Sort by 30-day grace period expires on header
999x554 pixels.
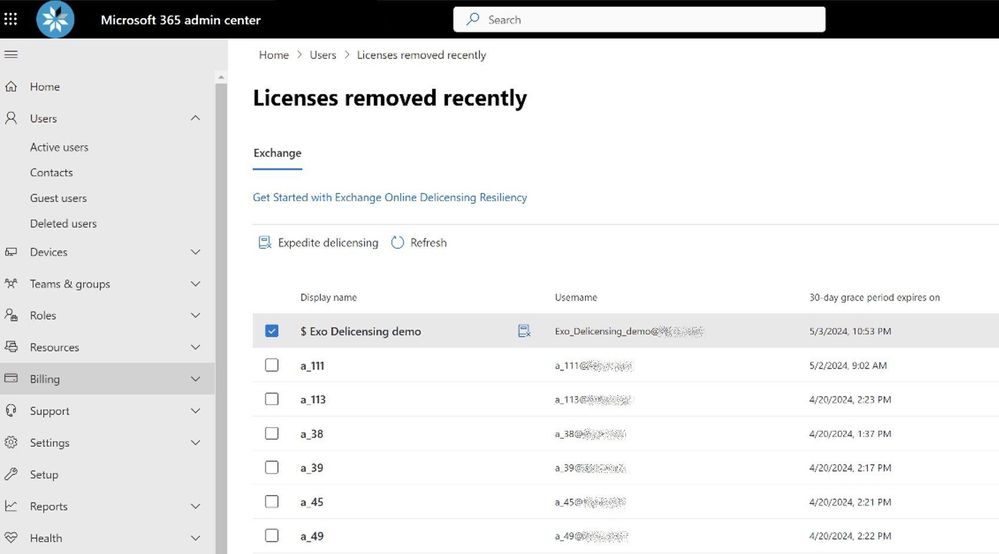point(874,297)
